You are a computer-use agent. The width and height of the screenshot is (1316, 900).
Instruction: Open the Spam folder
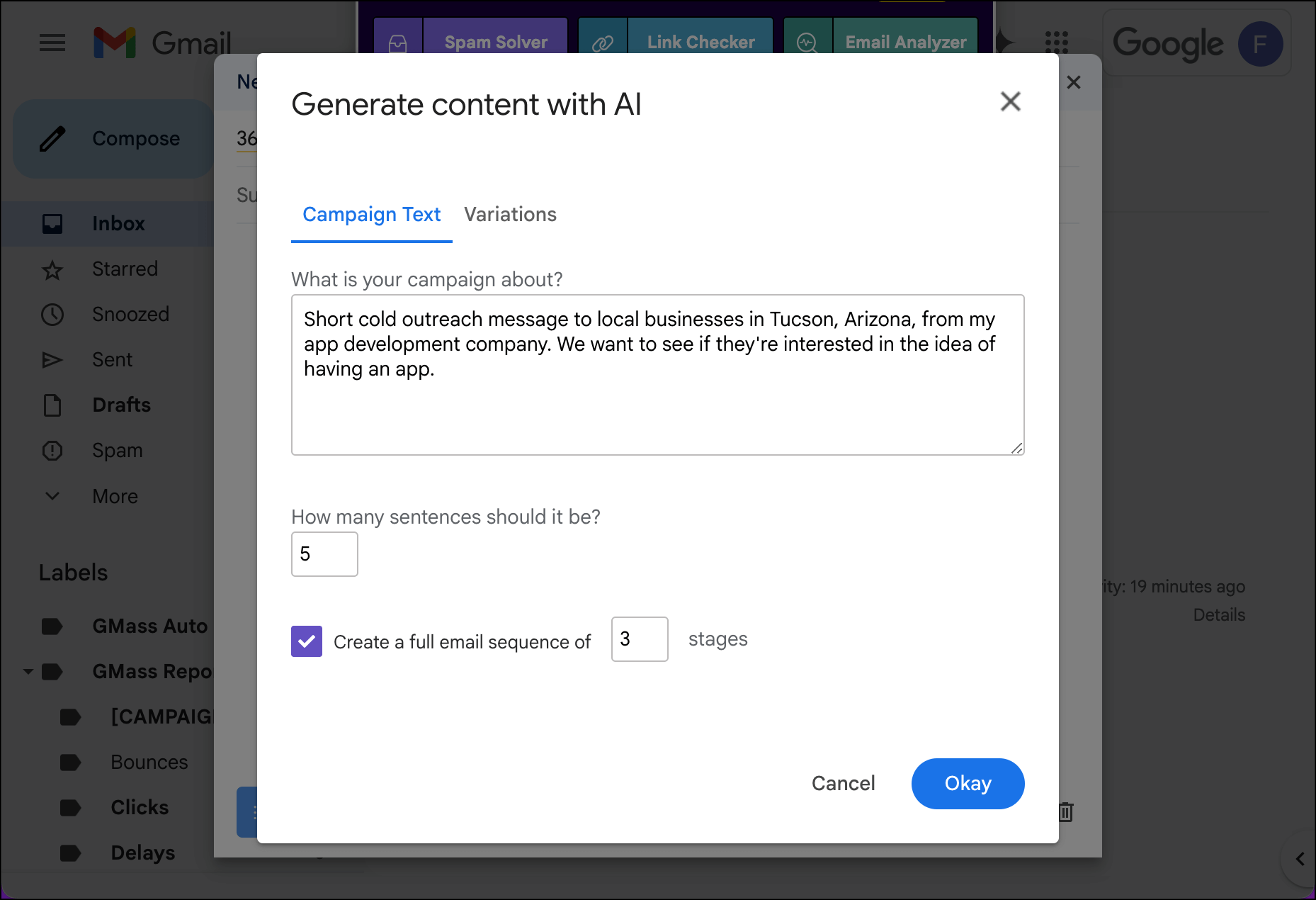point(117,451)
